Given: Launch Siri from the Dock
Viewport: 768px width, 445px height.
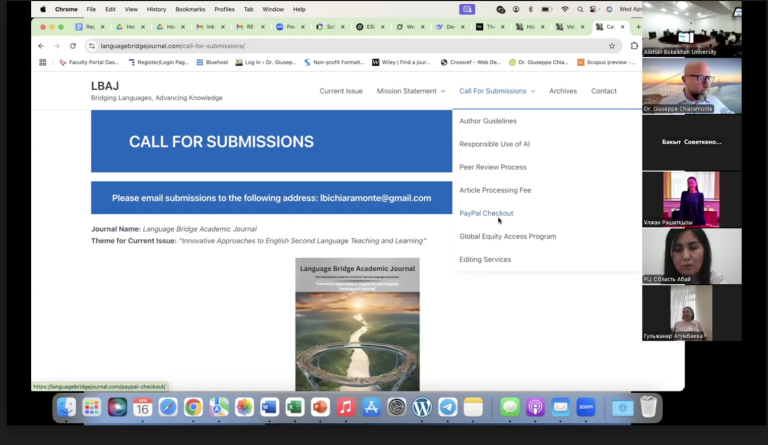Looking at the screenshot, I should pyautogui.click(x=117, y=407).
